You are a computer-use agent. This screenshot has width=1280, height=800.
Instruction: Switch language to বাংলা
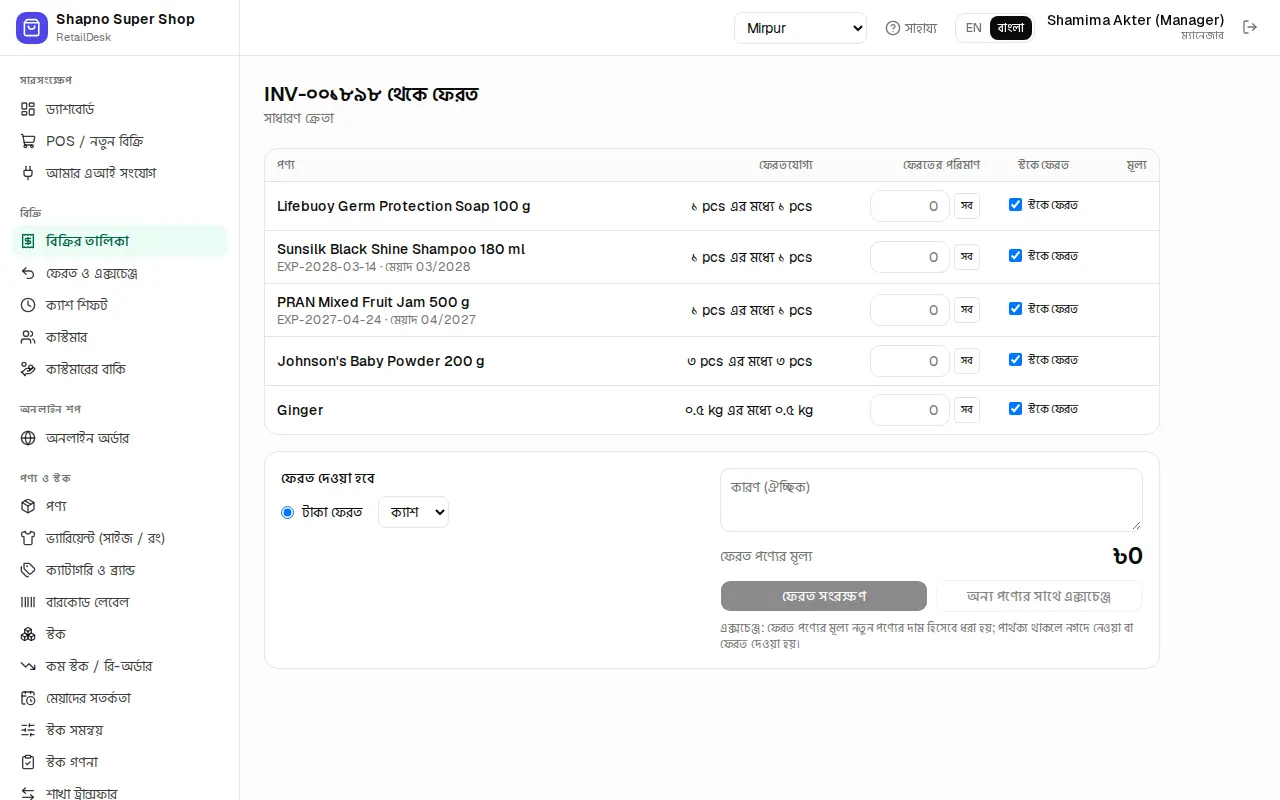[x=1011, y=28]
